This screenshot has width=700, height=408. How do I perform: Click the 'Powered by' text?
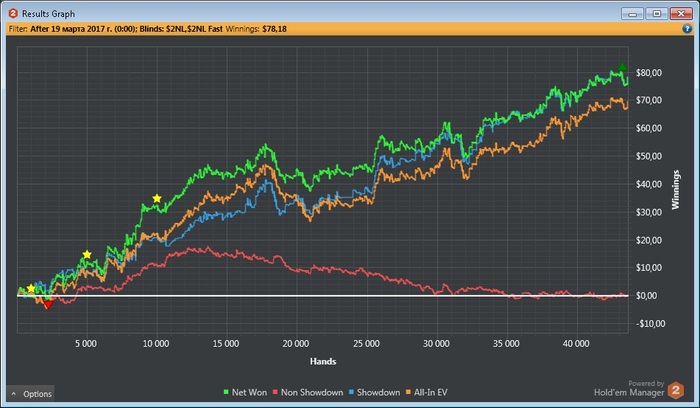[x=646, y=383]
